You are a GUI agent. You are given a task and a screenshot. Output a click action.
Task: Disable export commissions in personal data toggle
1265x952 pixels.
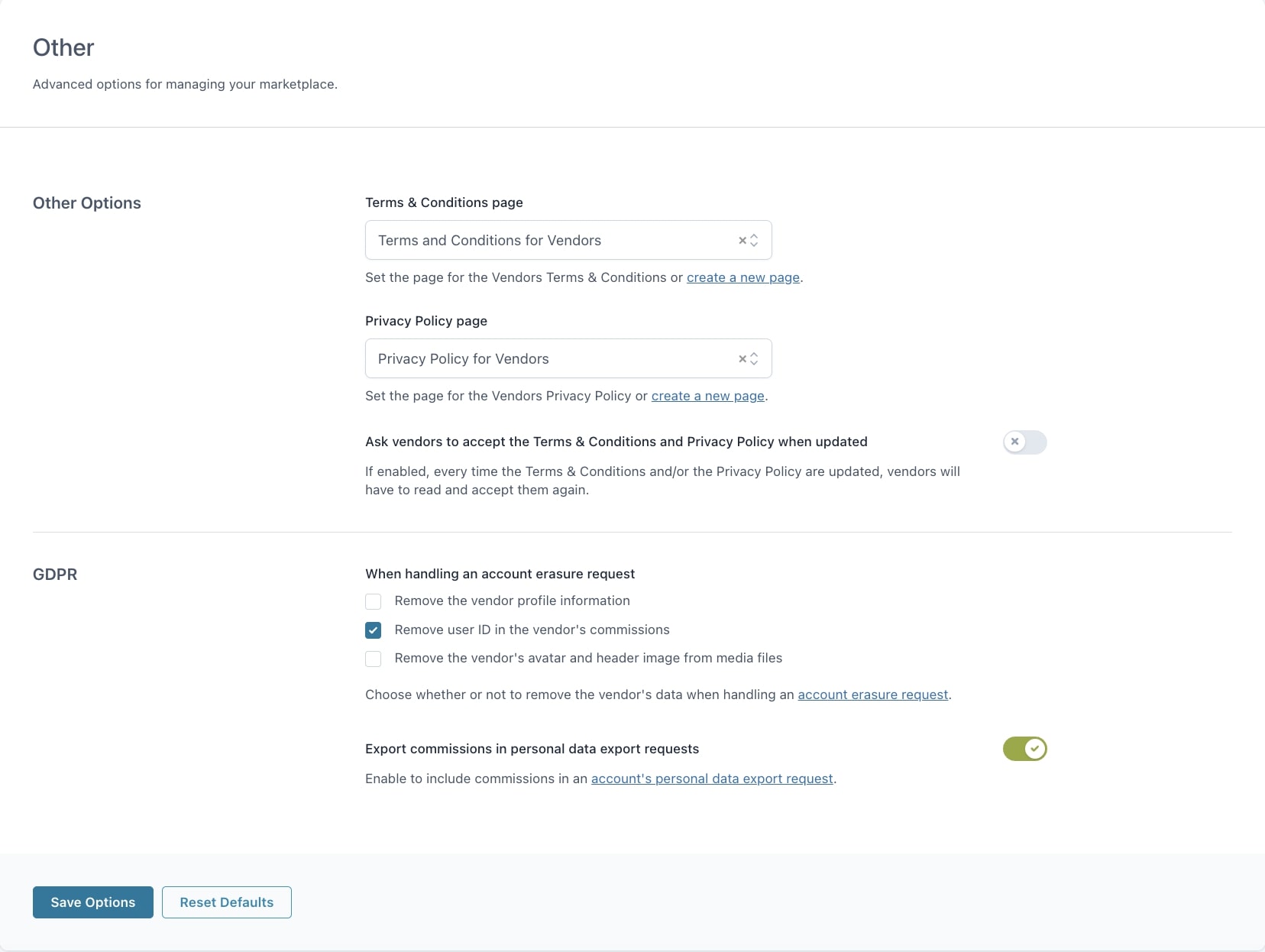pyautogui.click(x=1024, y=749)
